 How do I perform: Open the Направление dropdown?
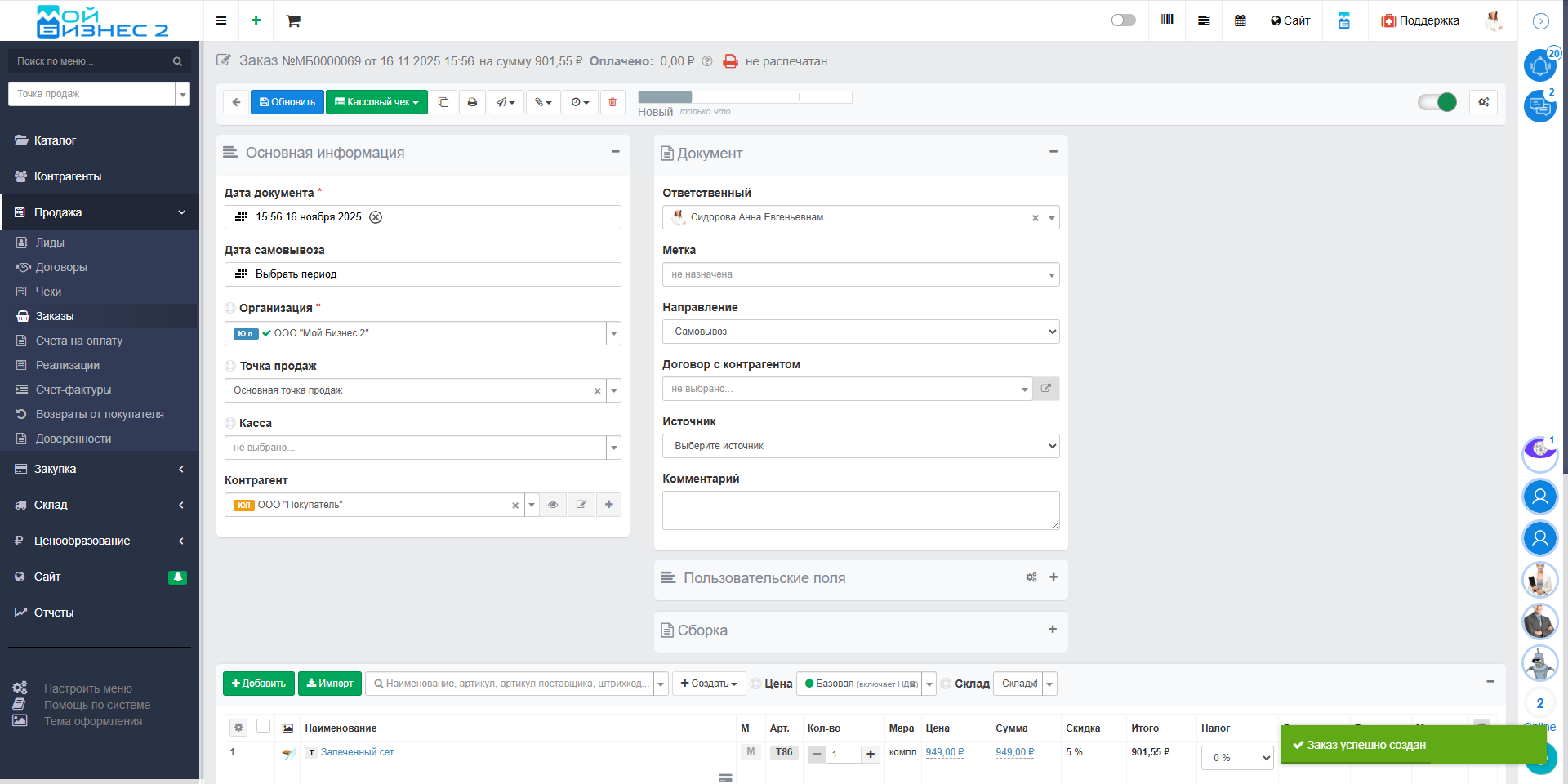pyautogui.click(x=860, y=332)
